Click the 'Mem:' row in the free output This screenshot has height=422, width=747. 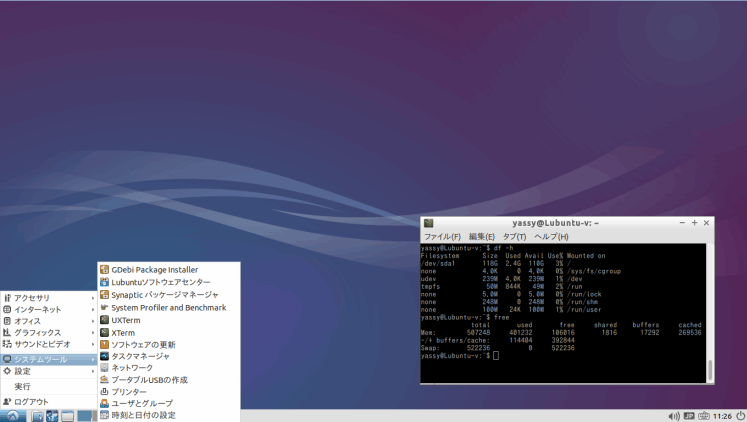[561, 332]
